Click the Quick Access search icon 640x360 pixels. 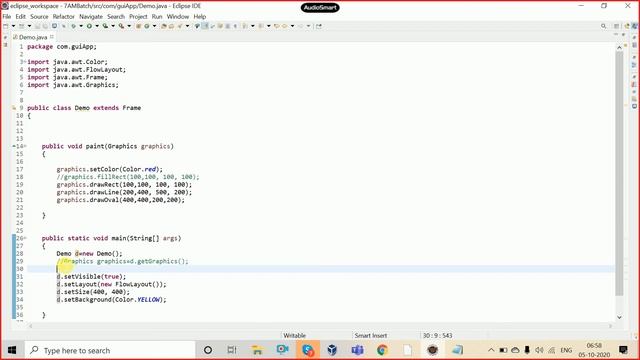coord(603,26)
